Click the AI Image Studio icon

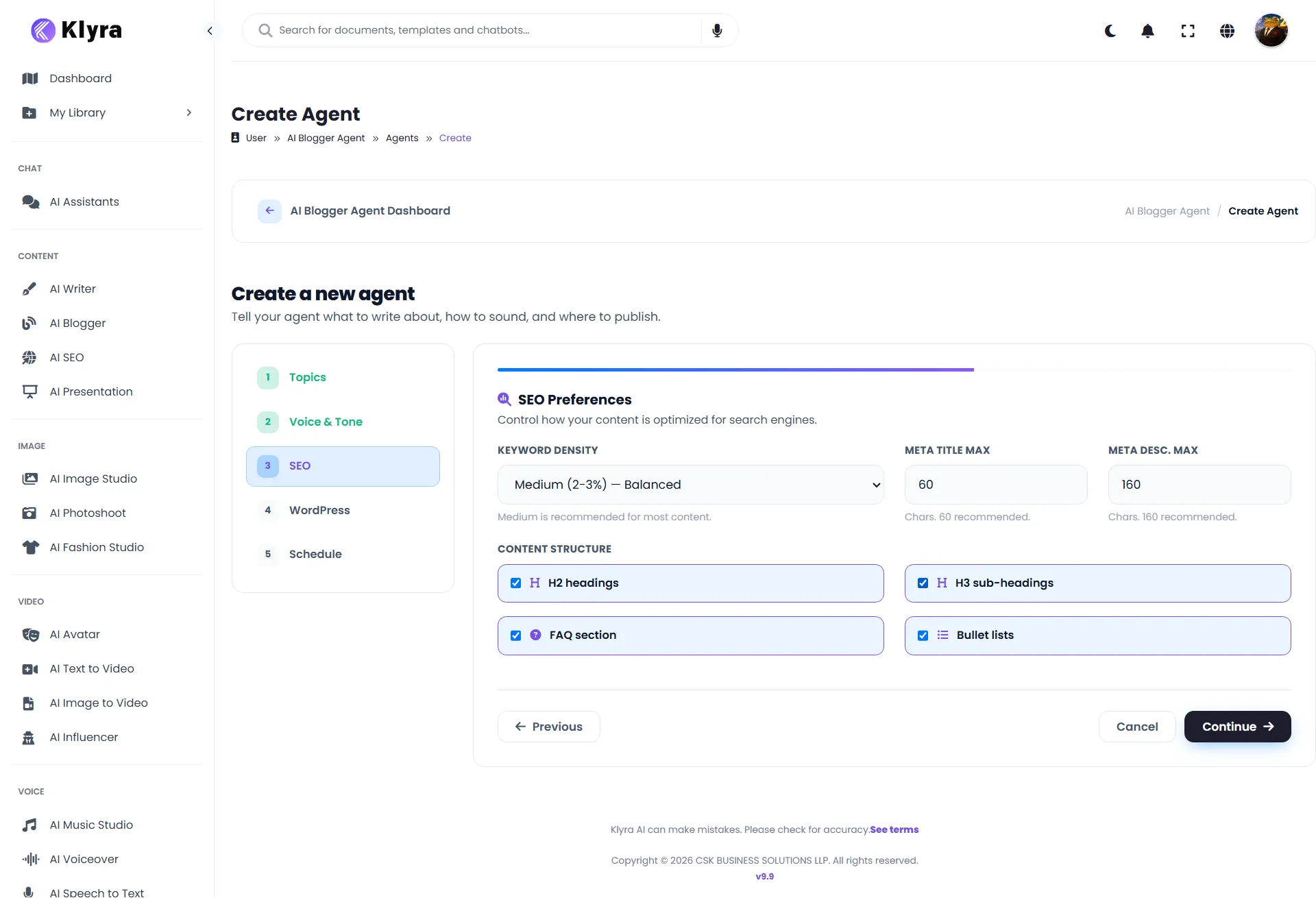pyautogui.click(x=29, y=478)
